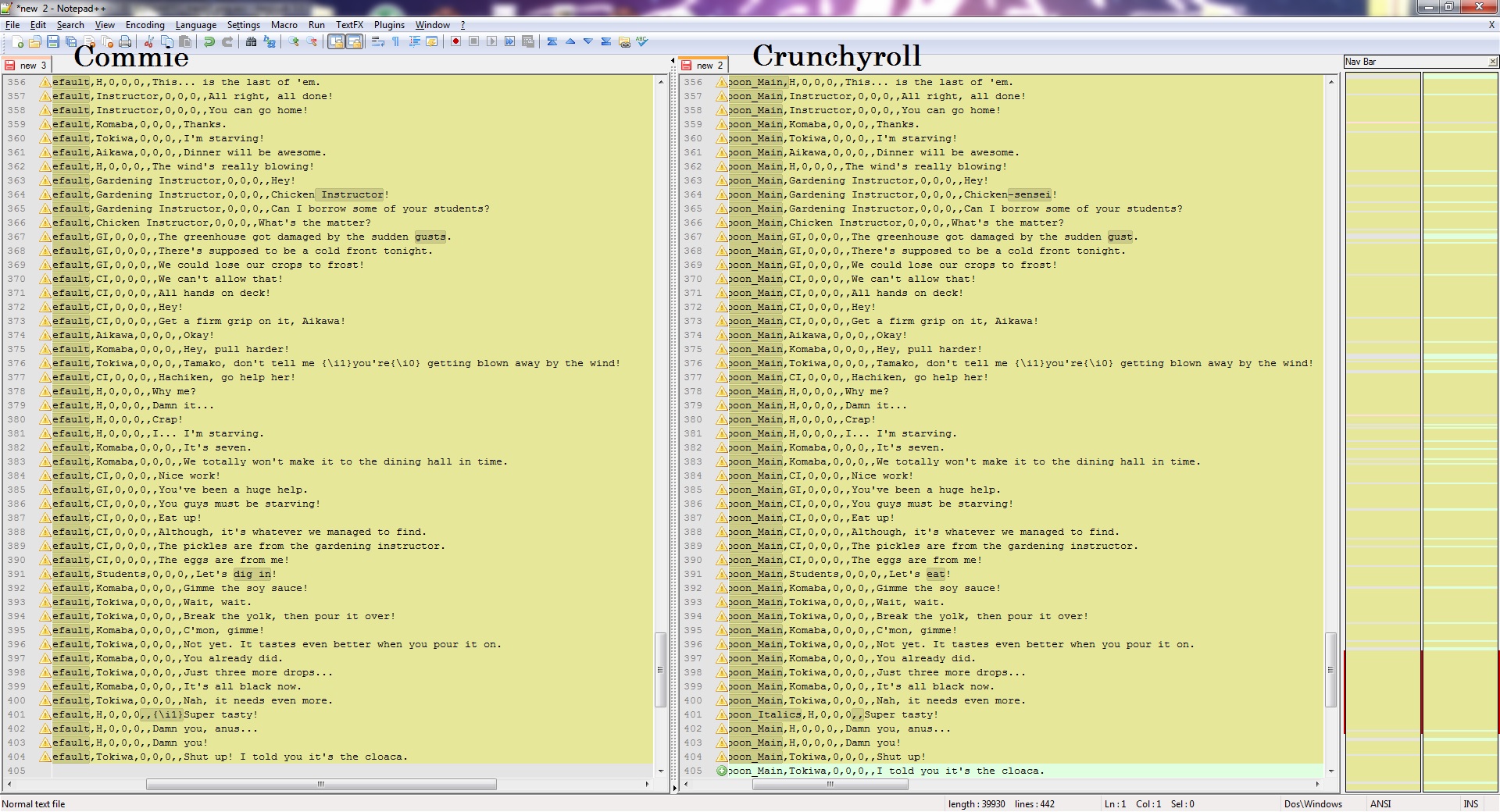Toggle synchronized horizontal scrolling

click(354, 41)
